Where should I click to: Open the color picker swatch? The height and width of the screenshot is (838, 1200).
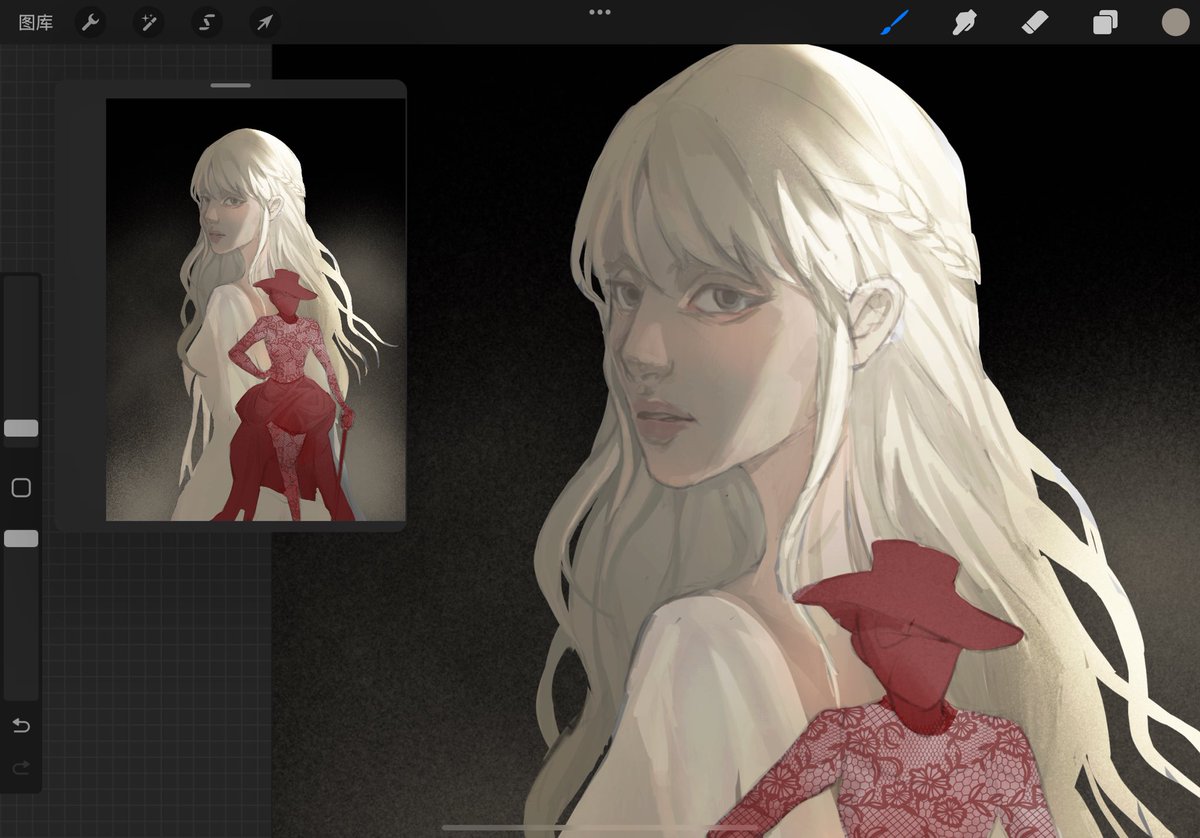point(1174,22)
